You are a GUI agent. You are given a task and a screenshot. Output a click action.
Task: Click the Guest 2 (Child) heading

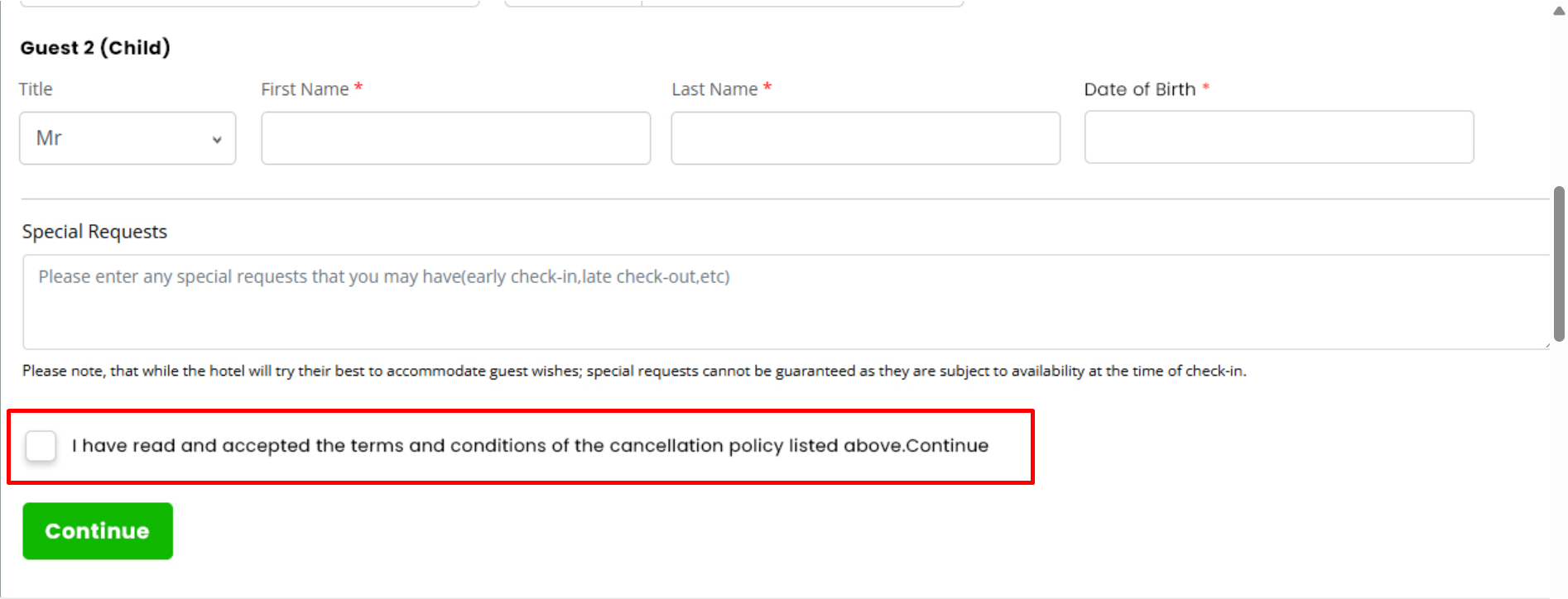[x=95, y=48]
